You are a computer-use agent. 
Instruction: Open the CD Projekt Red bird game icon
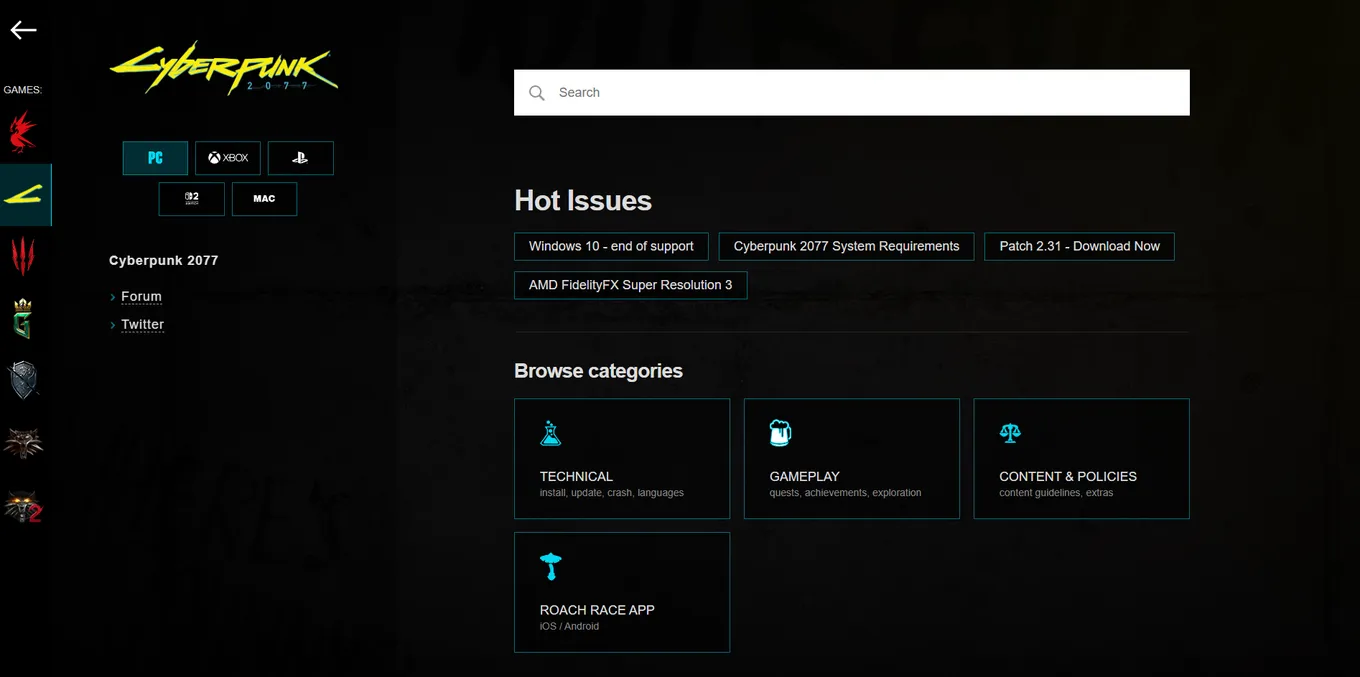coord(22,132)
